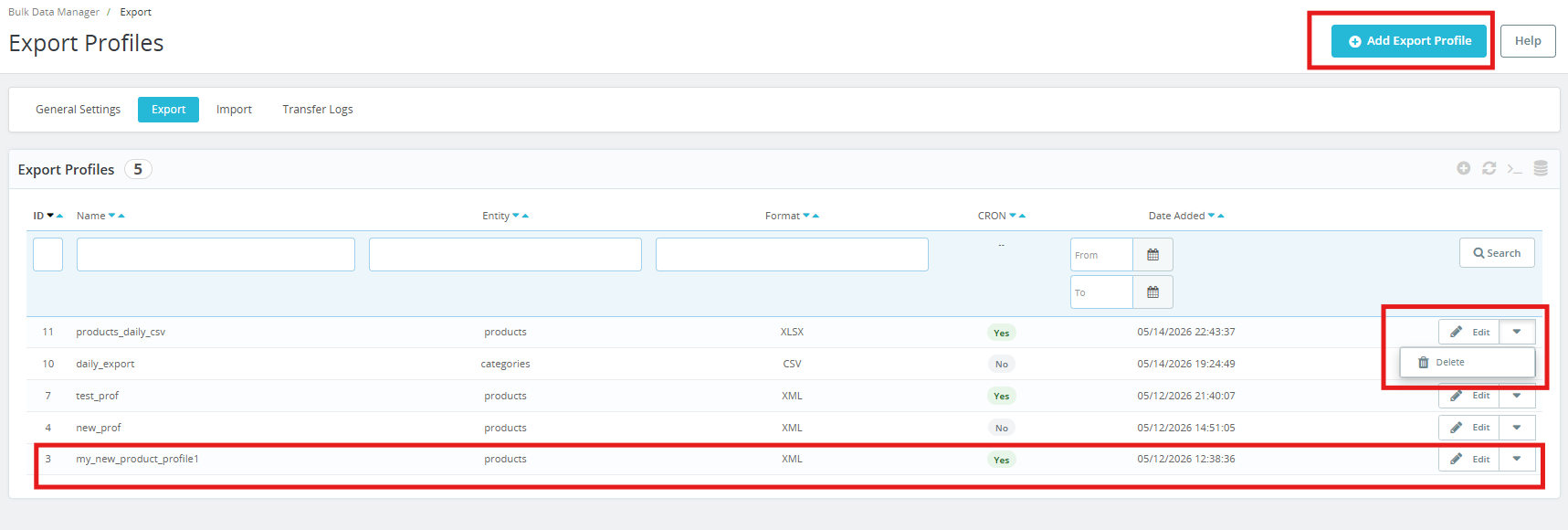
Task: Select the Export tab
Action: click(168, 110)
